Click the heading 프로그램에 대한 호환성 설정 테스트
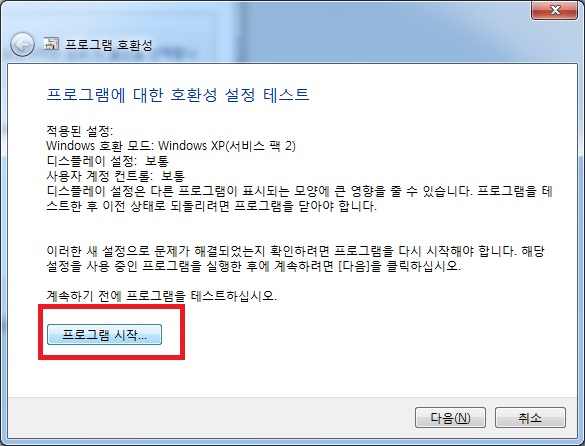The height and width of the screenshot is (446, 585). [178, 95]
